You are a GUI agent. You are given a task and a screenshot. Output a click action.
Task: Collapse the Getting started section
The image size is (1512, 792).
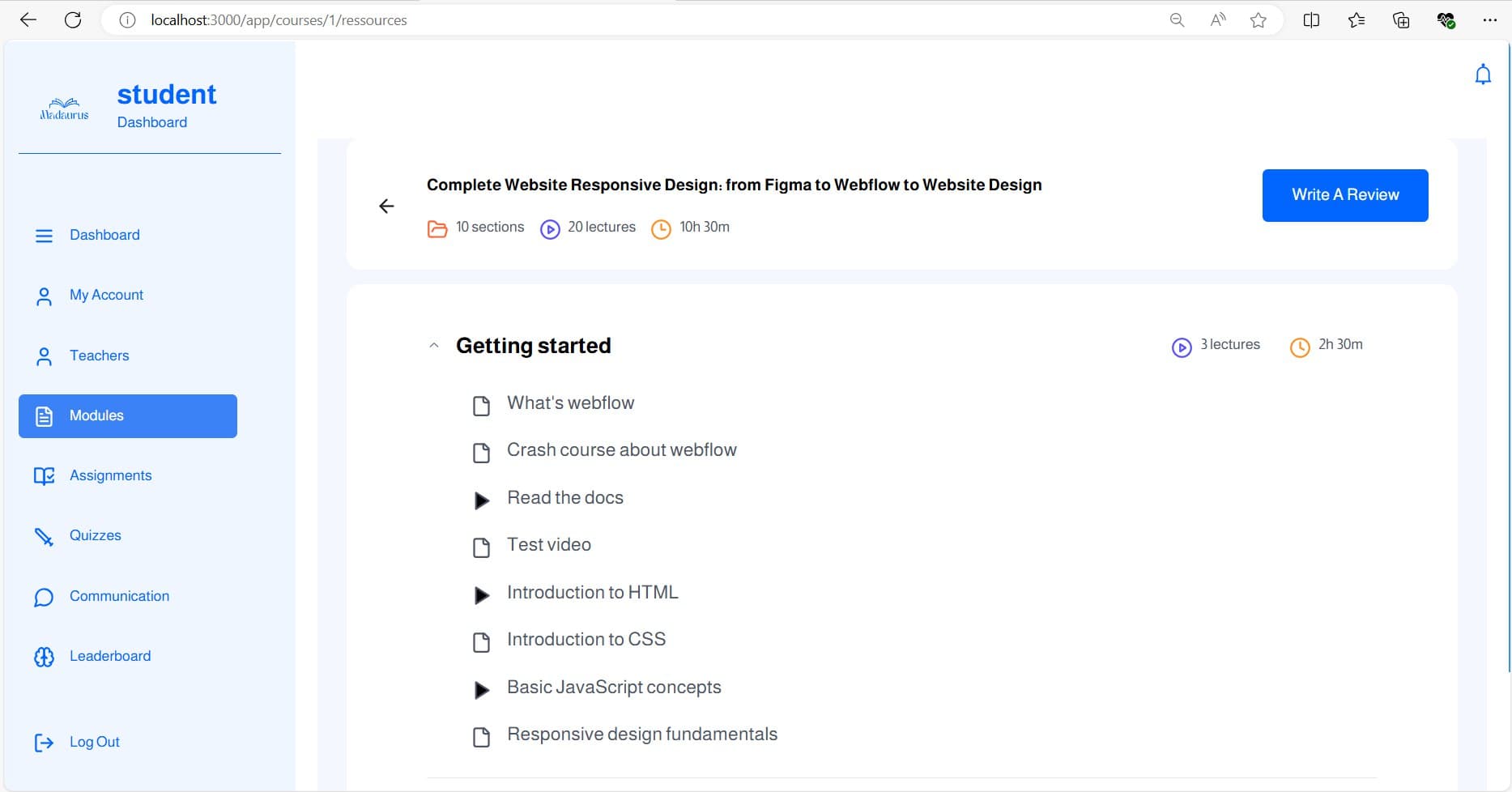[x=434, y=346]
